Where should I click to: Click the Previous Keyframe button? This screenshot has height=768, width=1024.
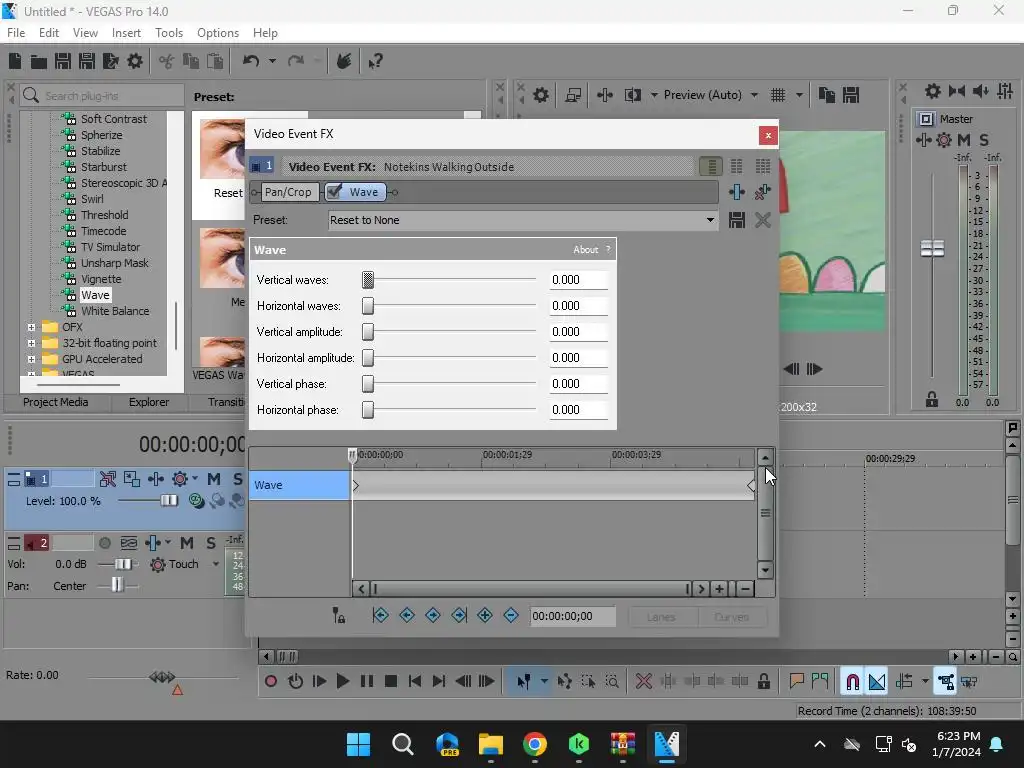click(x=407, y=615)
